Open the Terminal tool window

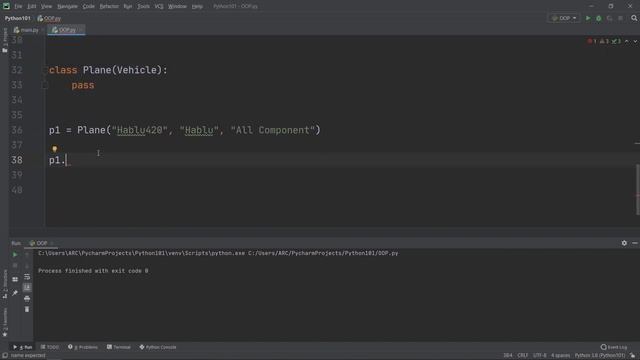point(119,347)
